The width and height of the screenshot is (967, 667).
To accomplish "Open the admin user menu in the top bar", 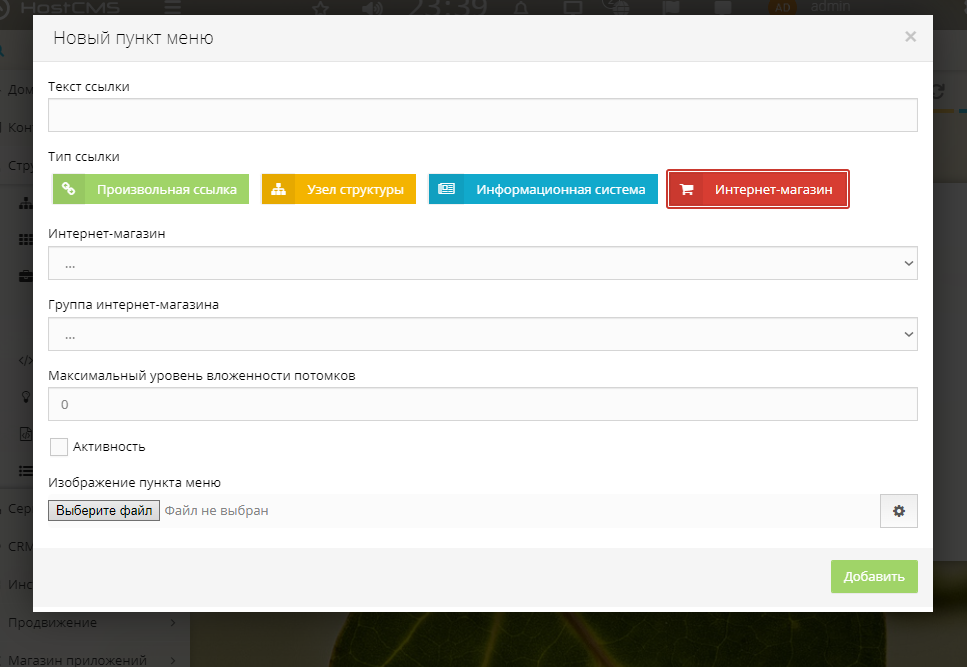I will coord(830,7).
